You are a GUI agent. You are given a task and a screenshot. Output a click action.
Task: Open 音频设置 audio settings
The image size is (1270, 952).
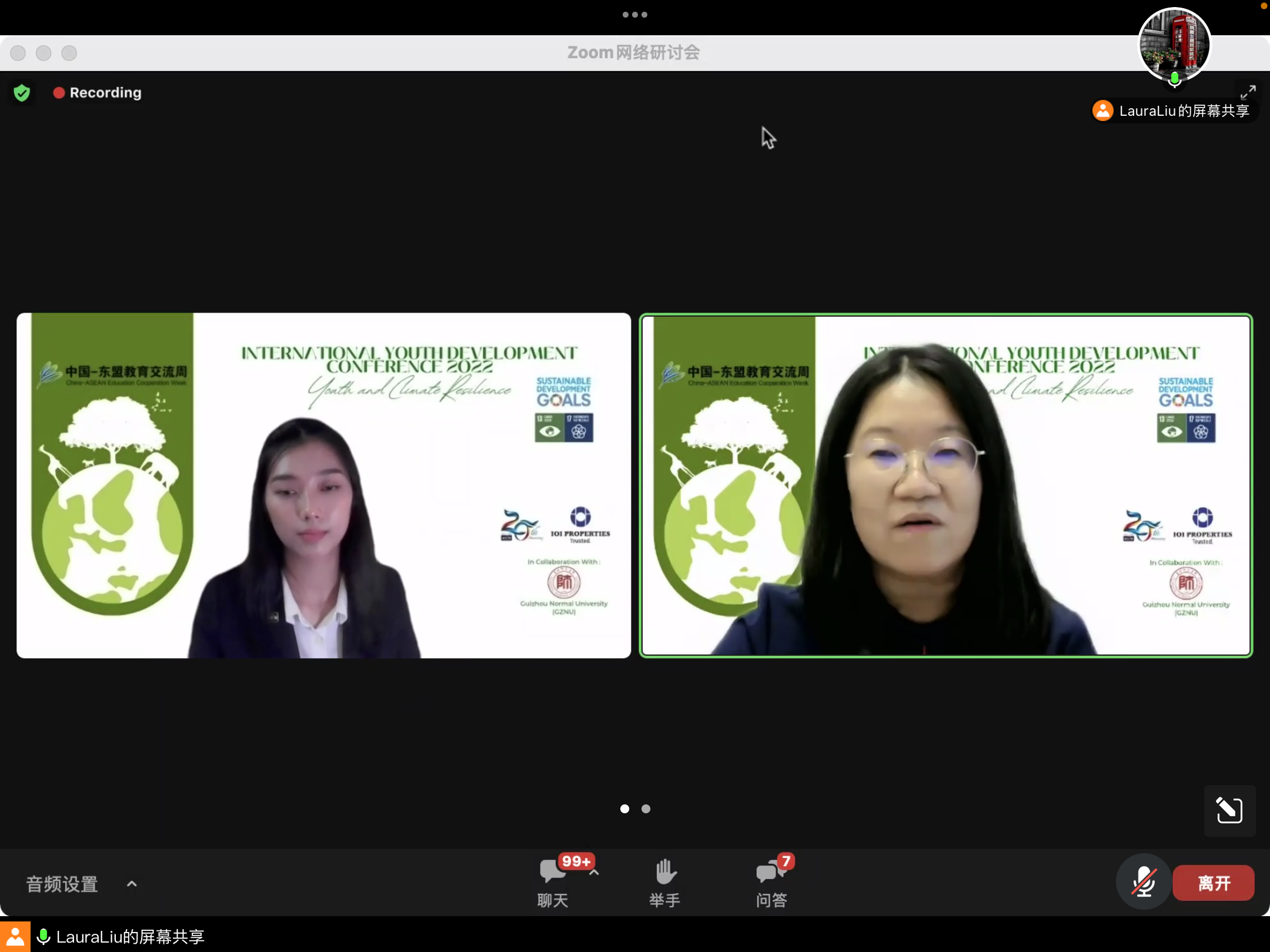[62, 884]
